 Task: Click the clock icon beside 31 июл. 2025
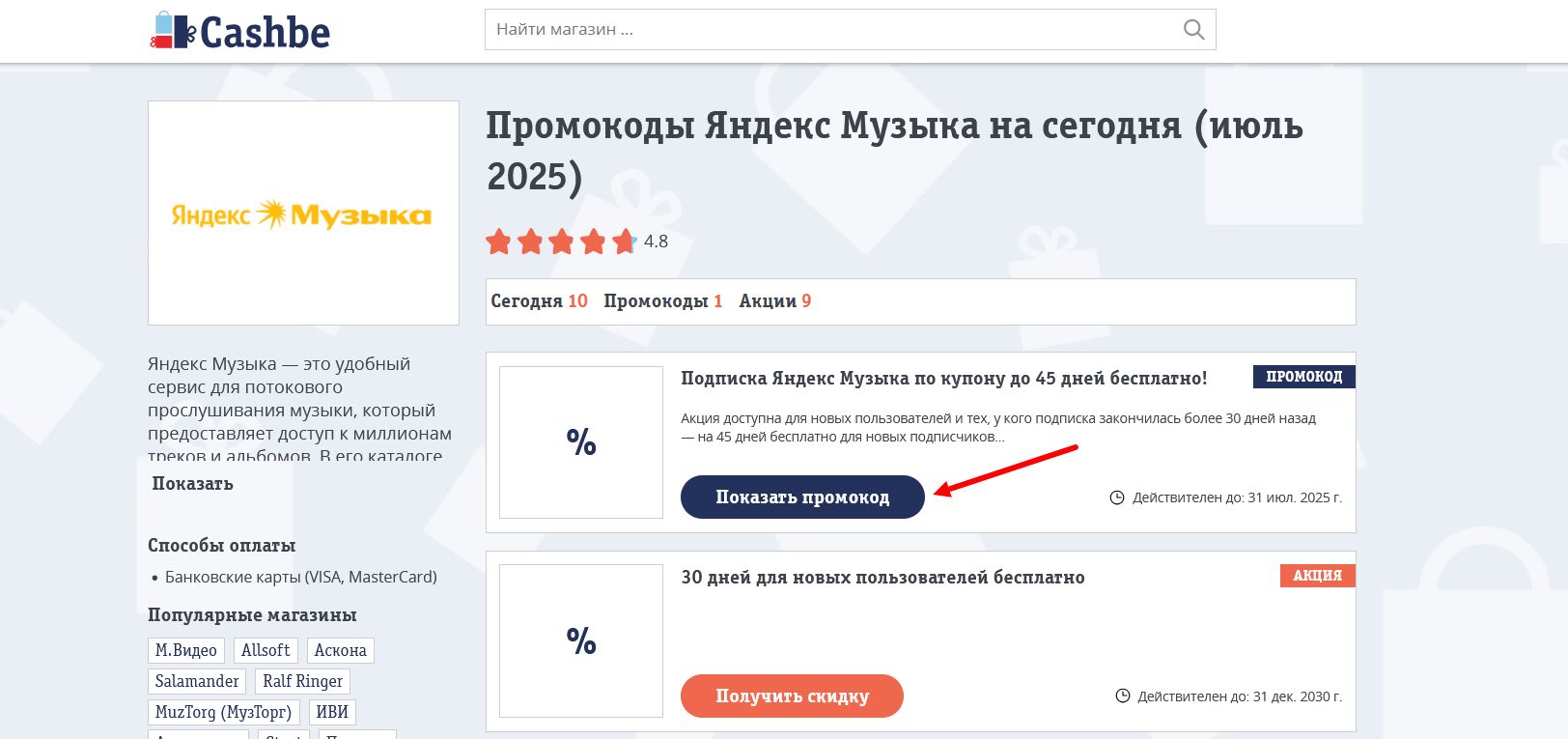click(1117, 498)
